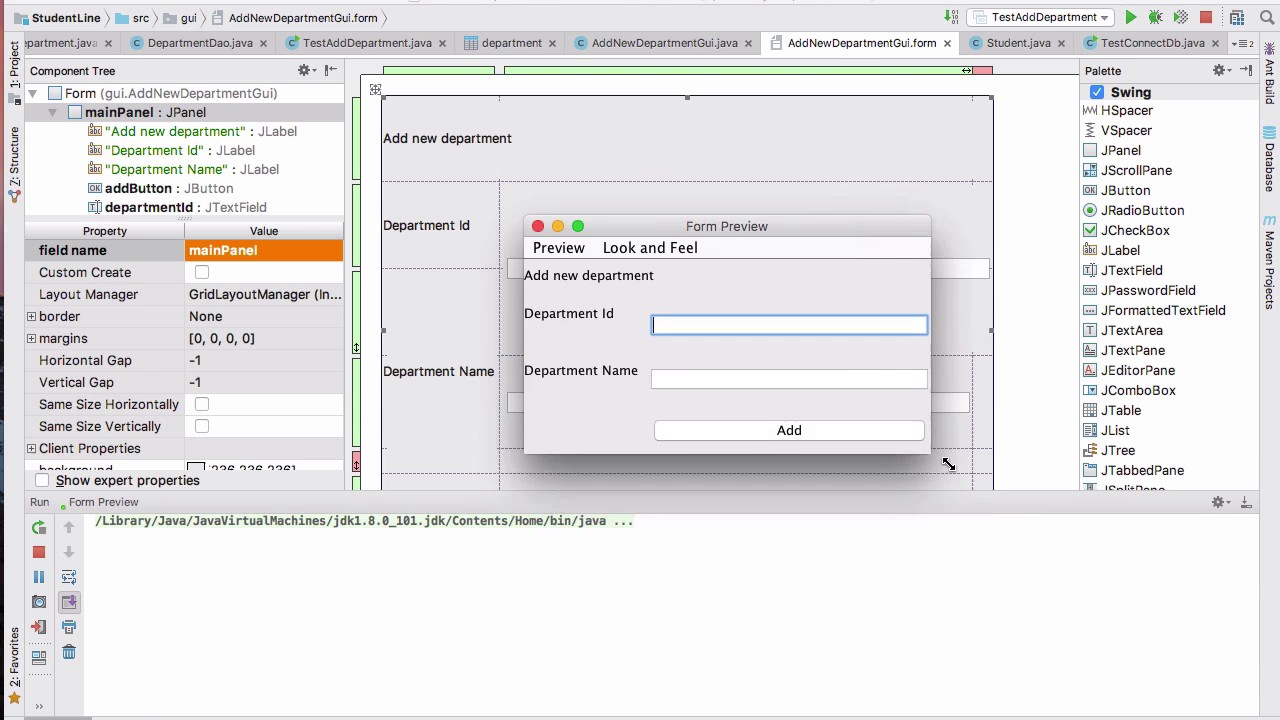Image resolution: width=1280 pixels, height=720 pixels.
Task: Click the exit icon in the Run panel
Action: tap(39, 627)
